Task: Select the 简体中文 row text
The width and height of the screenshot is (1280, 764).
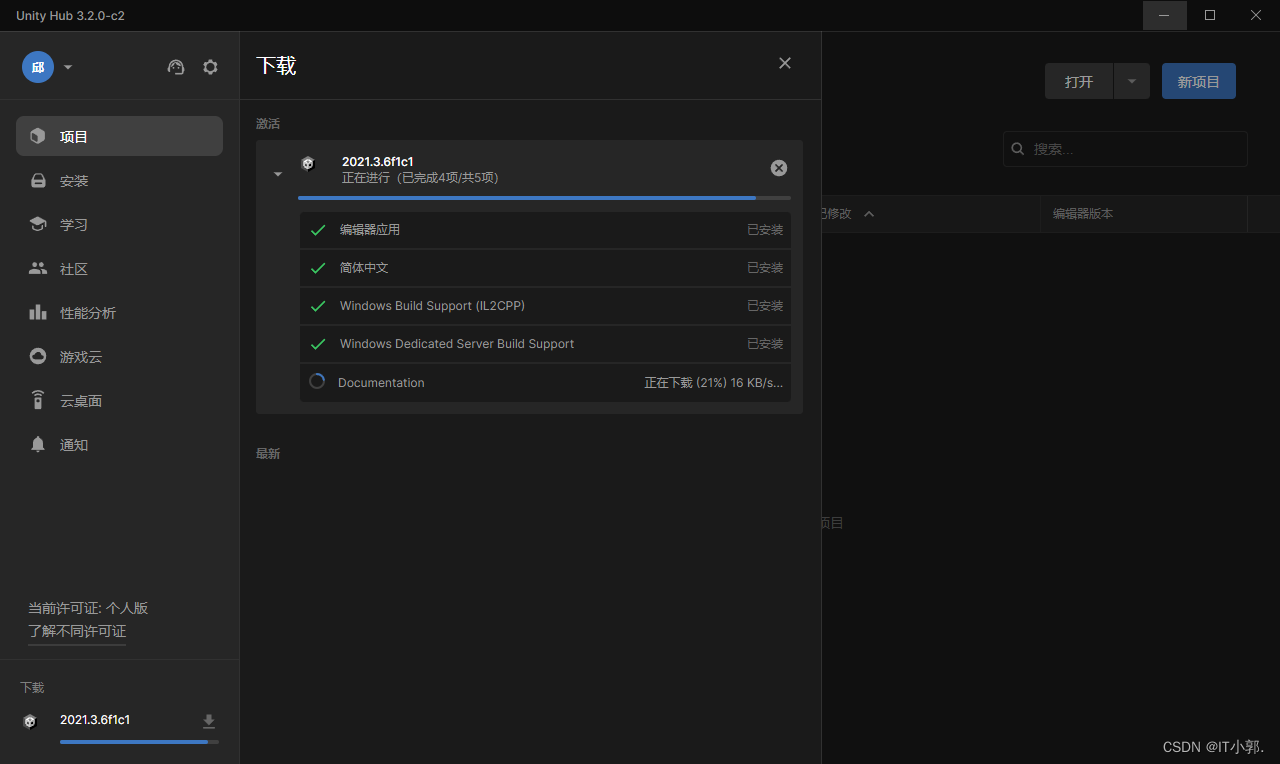Action: point(364,268)
